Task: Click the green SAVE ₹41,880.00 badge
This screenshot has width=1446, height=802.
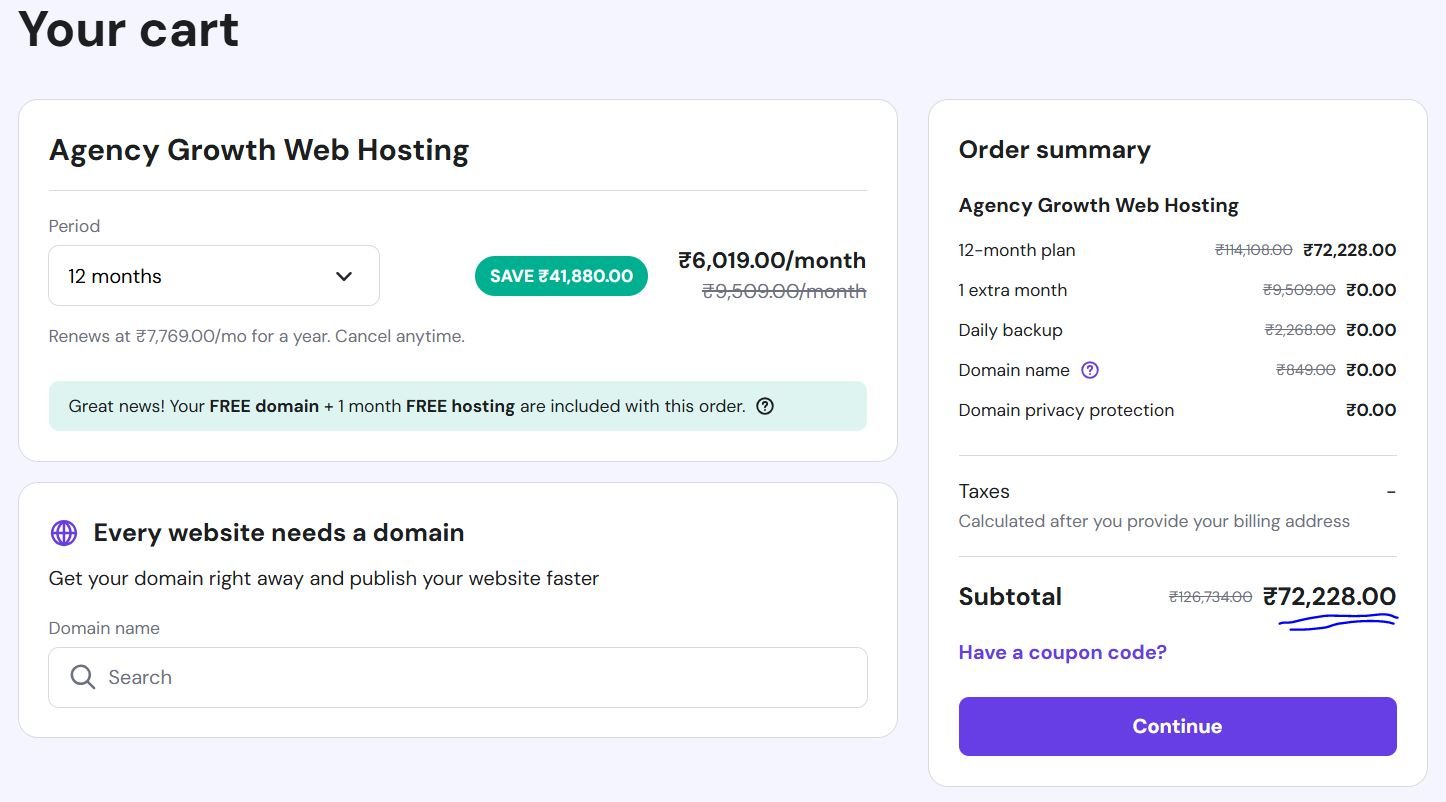Action: 561,276
